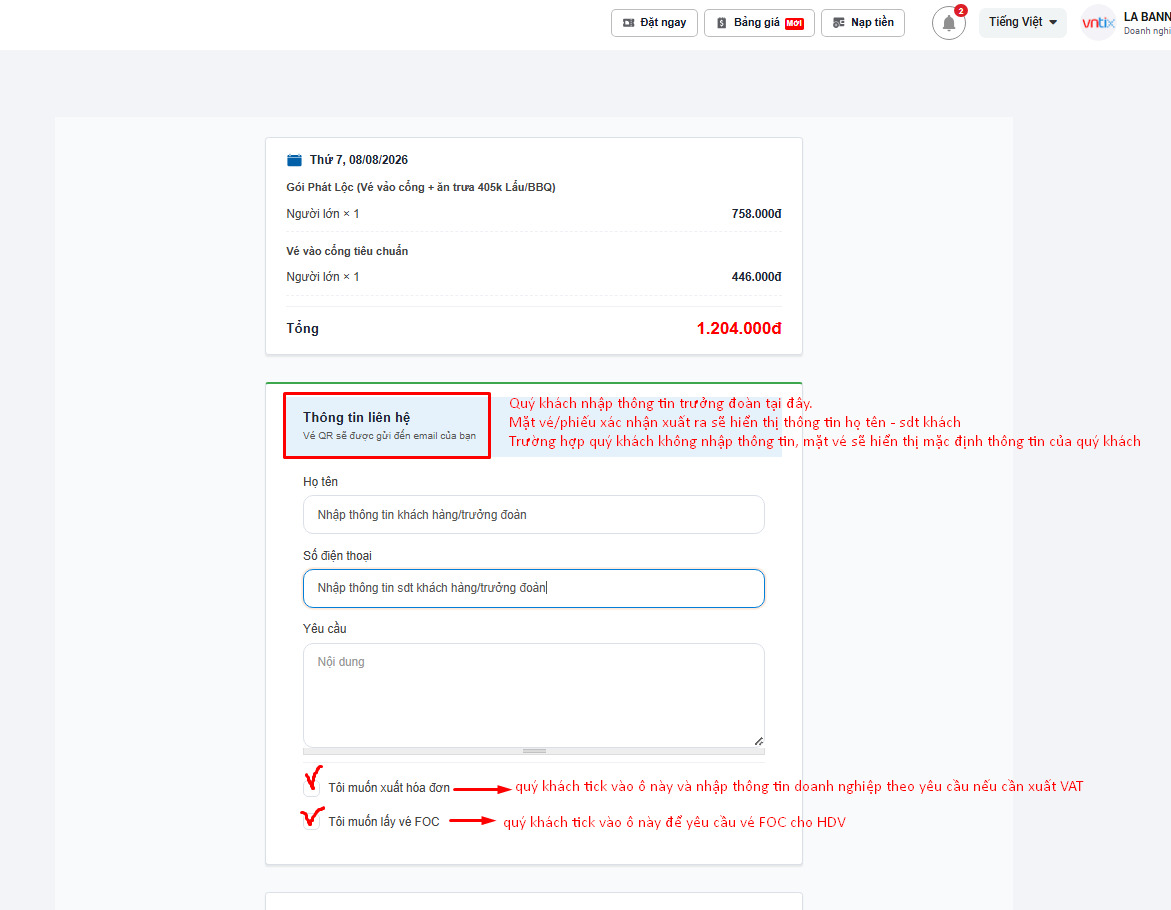Click the calendar icon beside the date
The image size is (1171, 910).
[294, 160]
